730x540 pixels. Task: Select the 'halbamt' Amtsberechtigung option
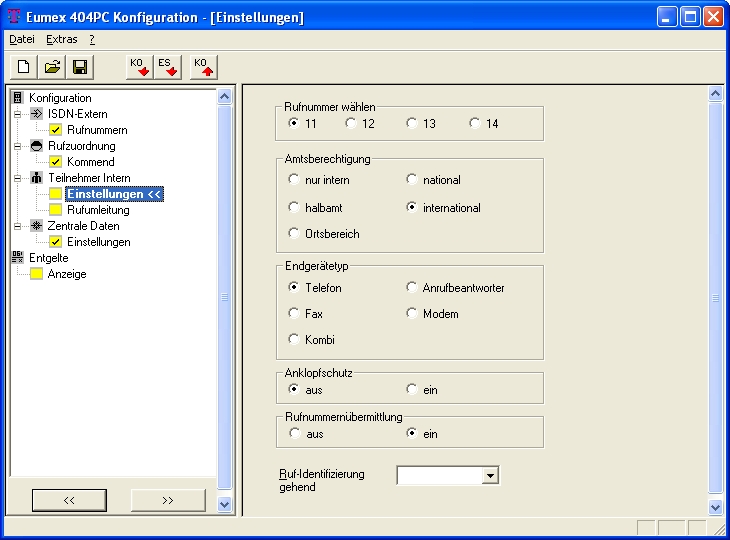pyautogui.click(x=293, y=207)
